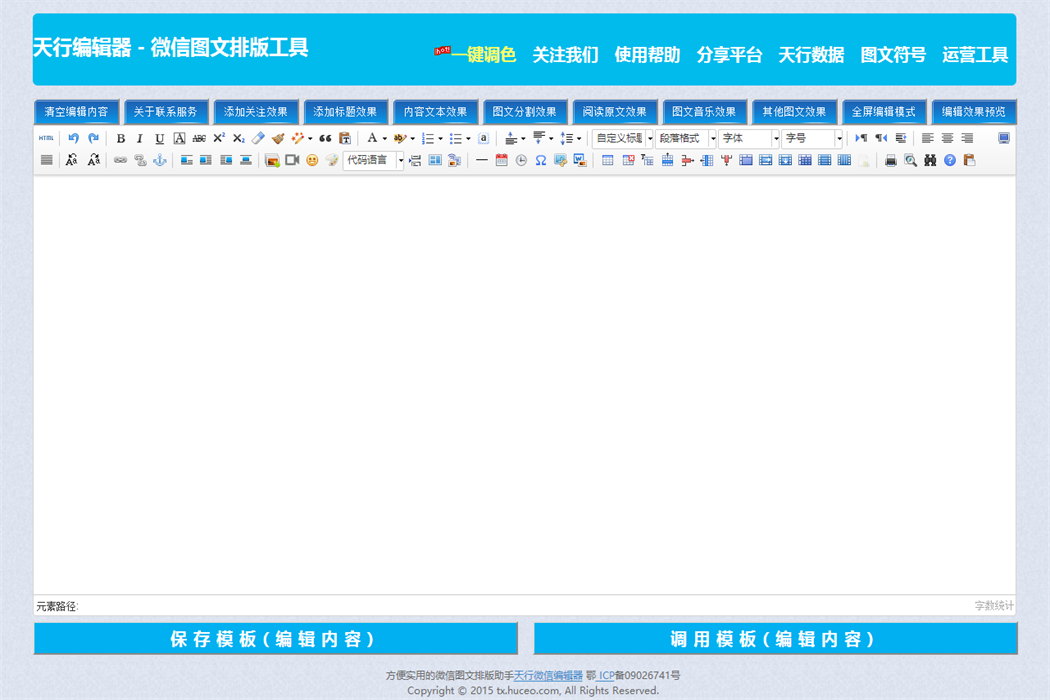This screenshot has width=1050, height=700.
Task: Select the 图文音乐效果 tab
Action: click(704, 112)
